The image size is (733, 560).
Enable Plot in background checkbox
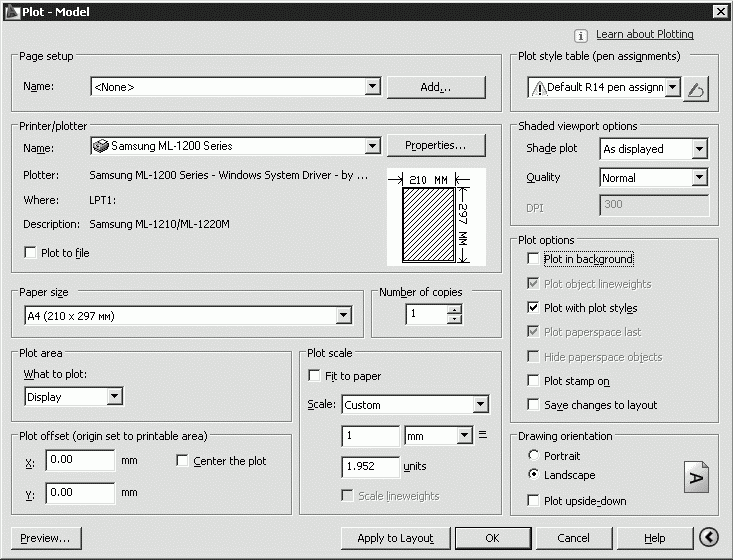[x=533, y=259]
